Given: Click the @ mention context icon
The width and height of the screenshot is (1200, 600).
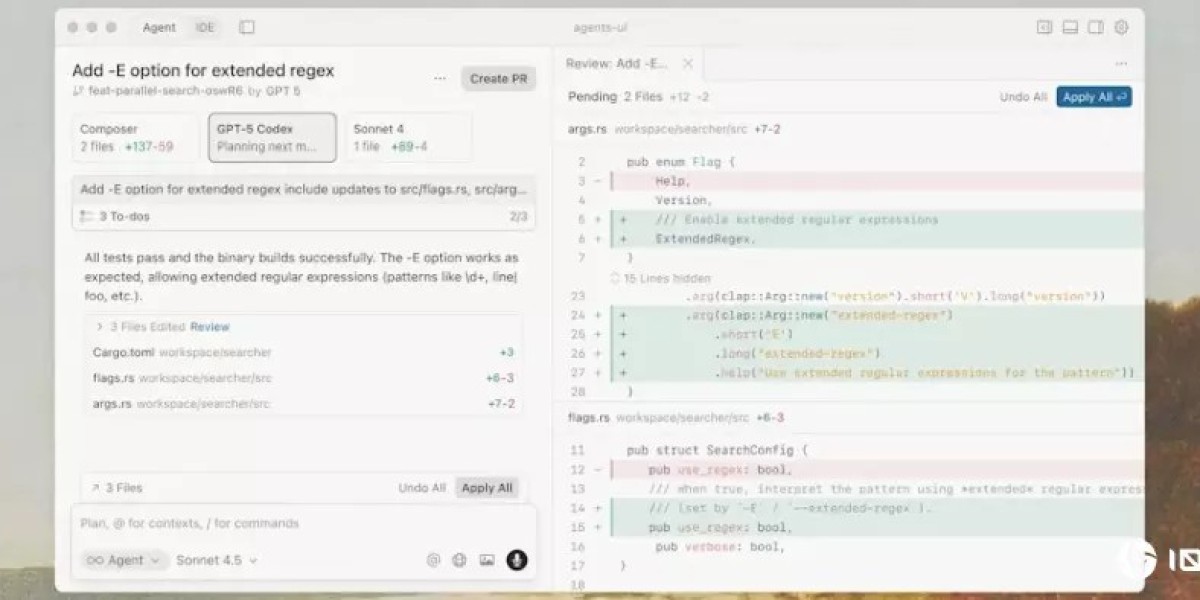Looking at the screenshot, I should pos(433,560).
